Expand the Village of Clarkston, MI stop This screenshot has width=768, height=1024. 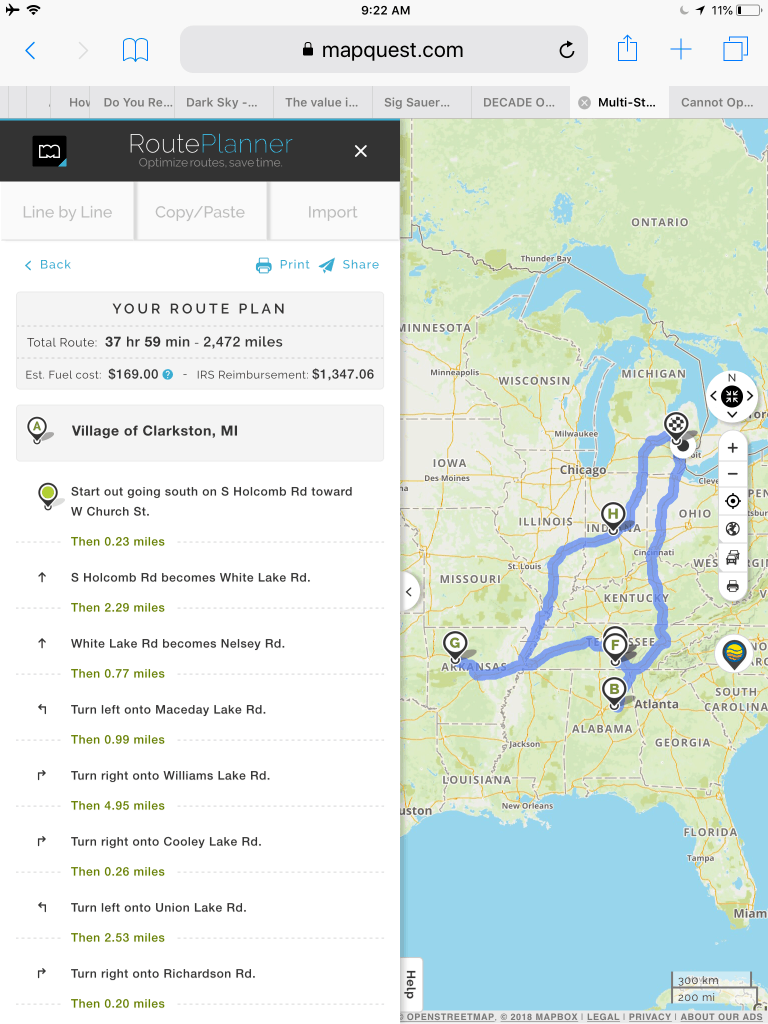pyautogui.click(x=200, y=431)
